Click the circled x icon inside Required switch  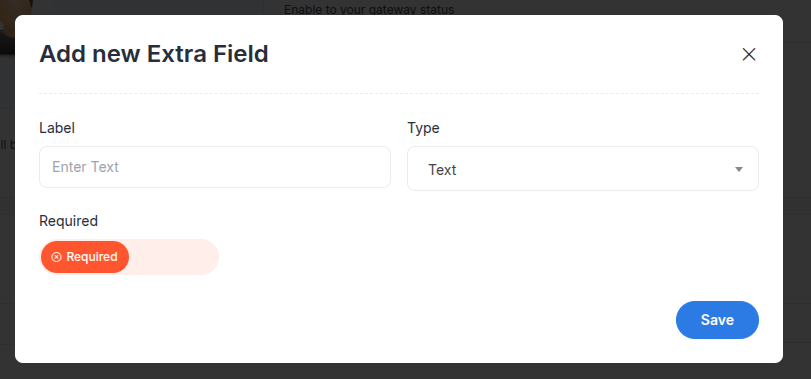pyautogui.click(x=56, y=257)
